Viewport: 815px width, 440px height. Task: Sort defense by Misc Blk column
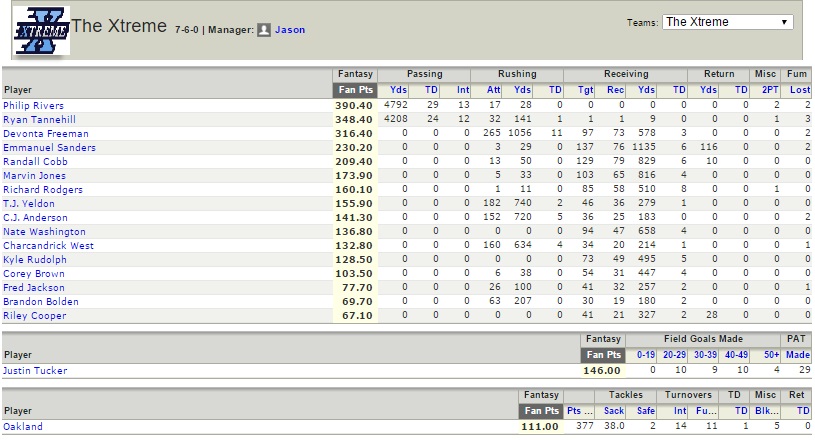tap(767, 411)
